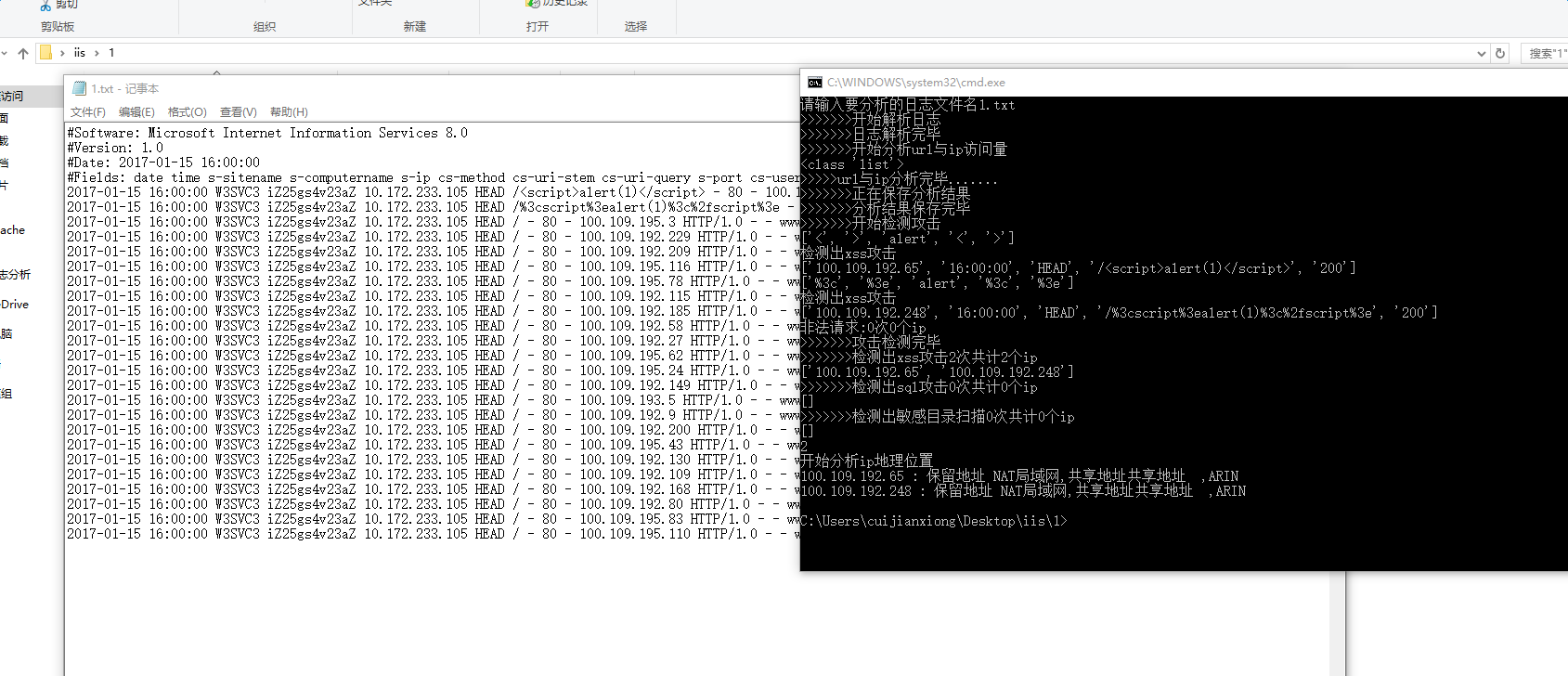Click log row with IP 100.109.195.110
The height and width of the screenshot is (676, 1568).
point(433,534)
